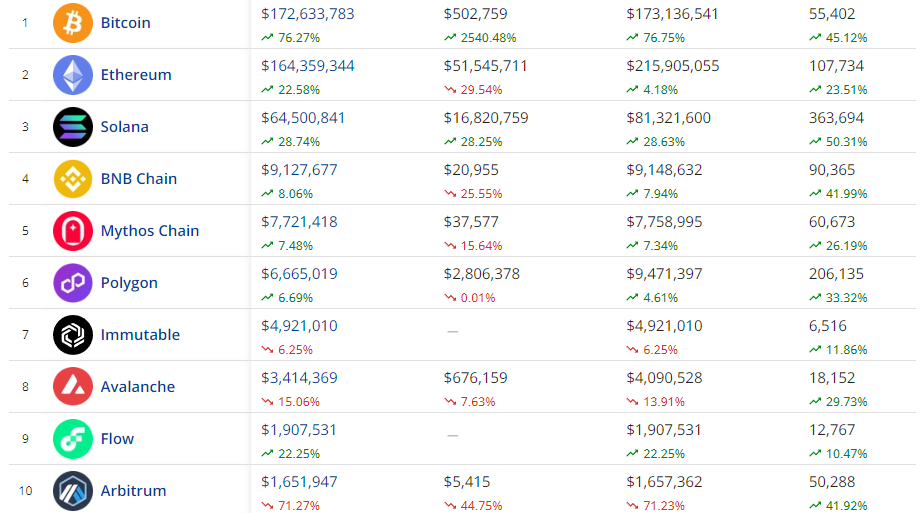Click the Solana logo icon
Screen dimensions: 923x513
(73, 127)
